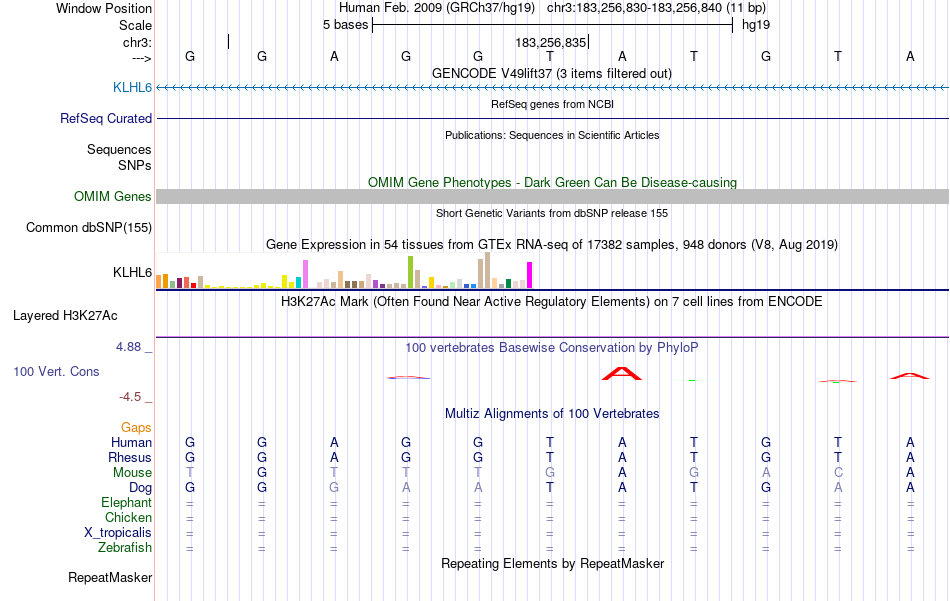Click the blue KLHL6 GENCODE track label
This screenshot has height=601, width=950.
click(132, 87)
